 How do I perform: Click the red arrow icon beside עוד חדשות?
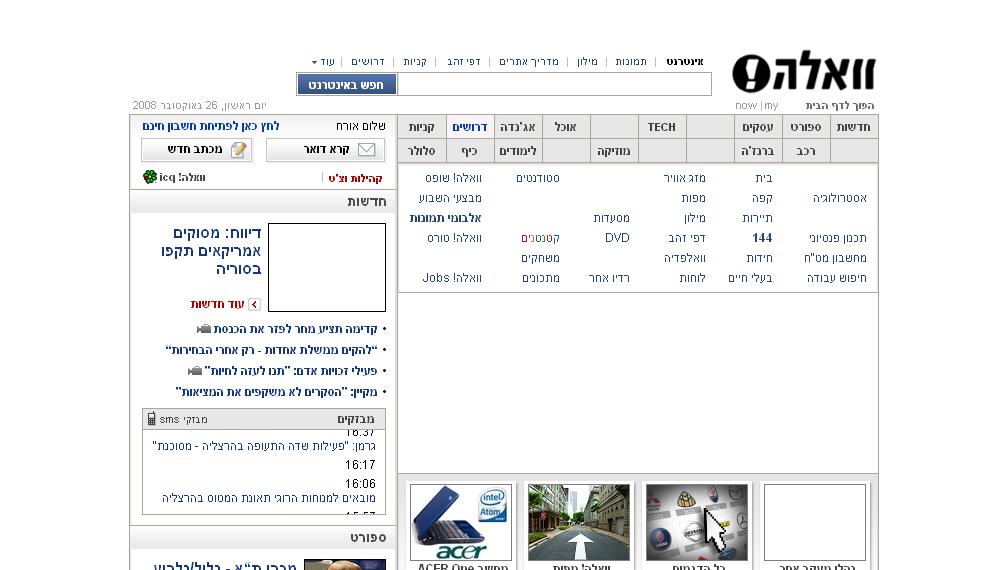pos(254,304)
